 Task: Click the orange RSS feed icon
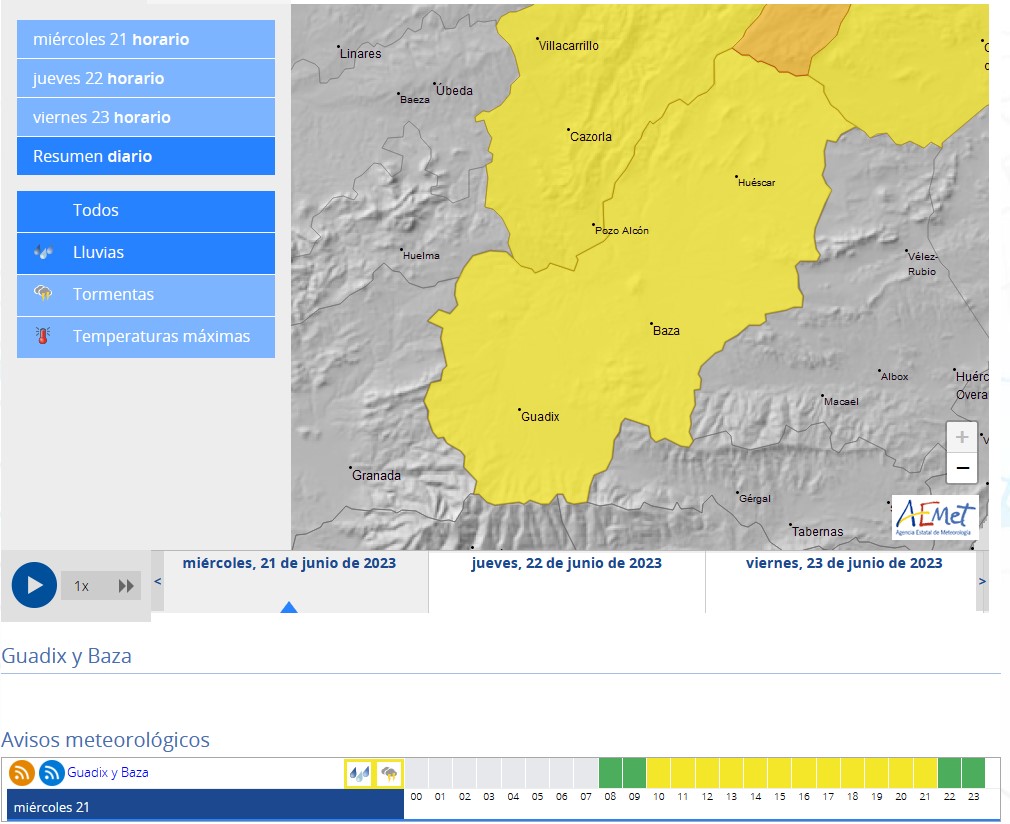tap(22, 773)
